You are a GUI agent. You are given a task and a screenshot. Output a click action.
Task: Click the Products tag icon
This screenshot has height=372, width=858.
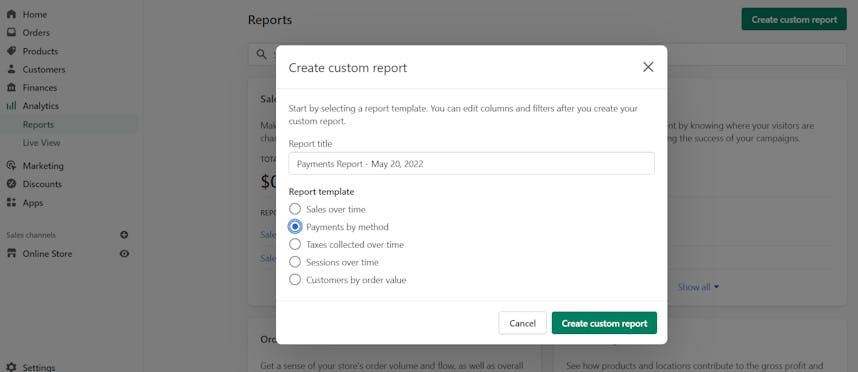point(11,51)
